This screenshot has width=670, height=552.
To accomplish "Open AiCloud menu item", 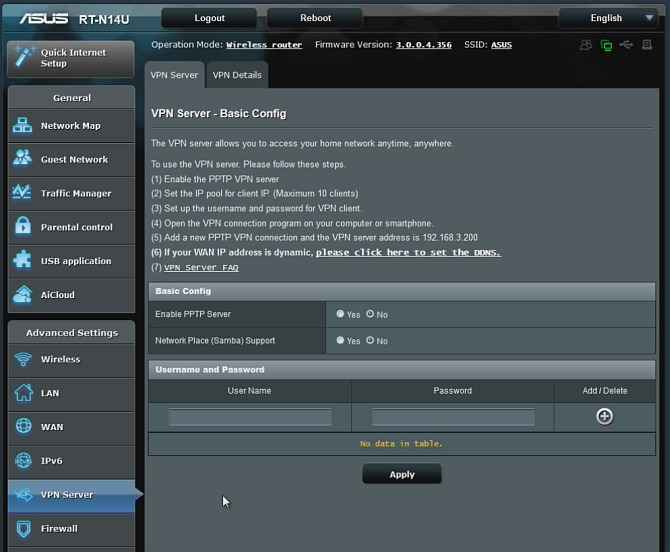I will [x=71, y=295].
